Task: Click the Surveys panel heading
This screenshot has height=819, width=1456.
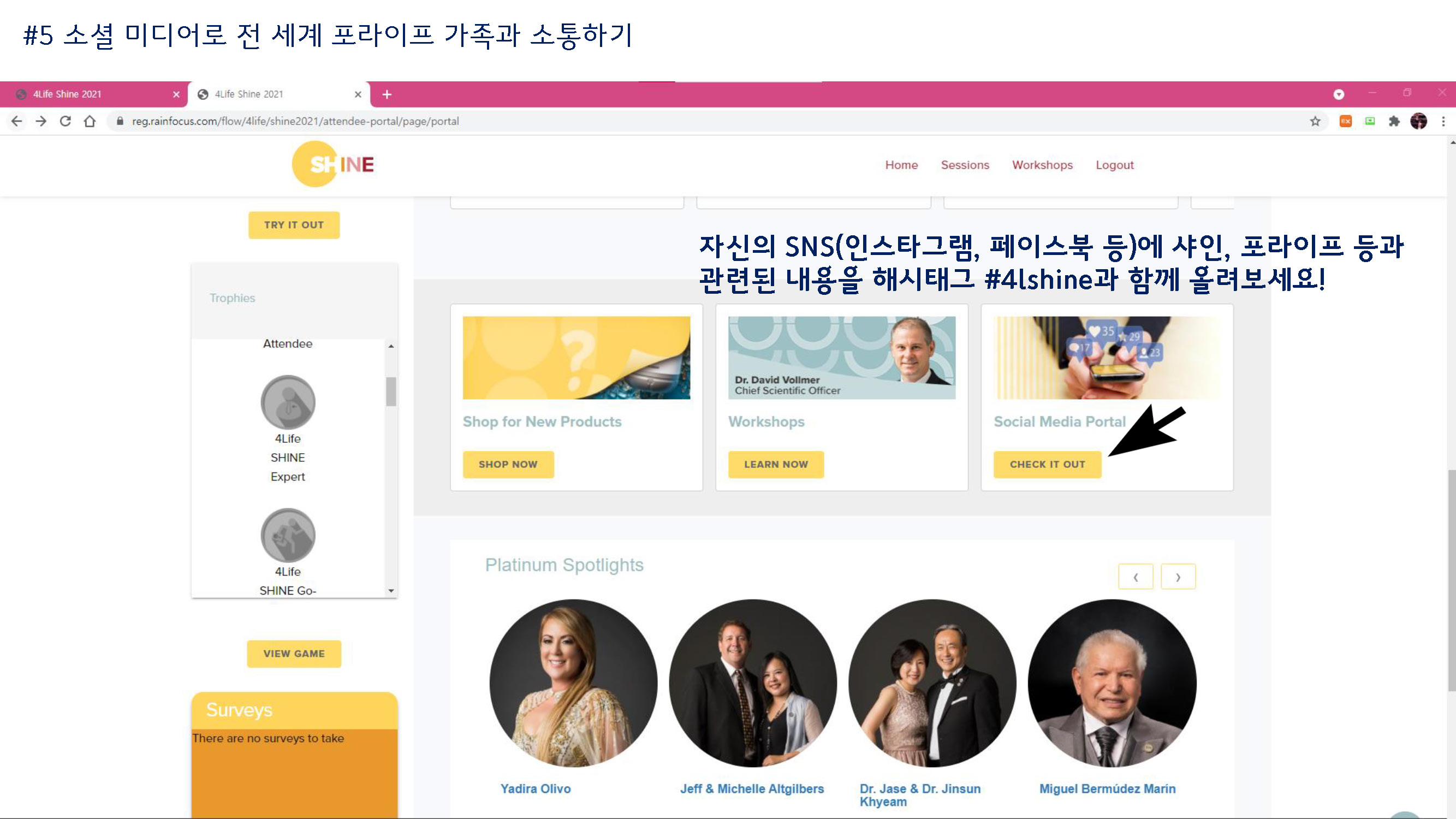Action: pyautogui.click(x=239, y=710)
